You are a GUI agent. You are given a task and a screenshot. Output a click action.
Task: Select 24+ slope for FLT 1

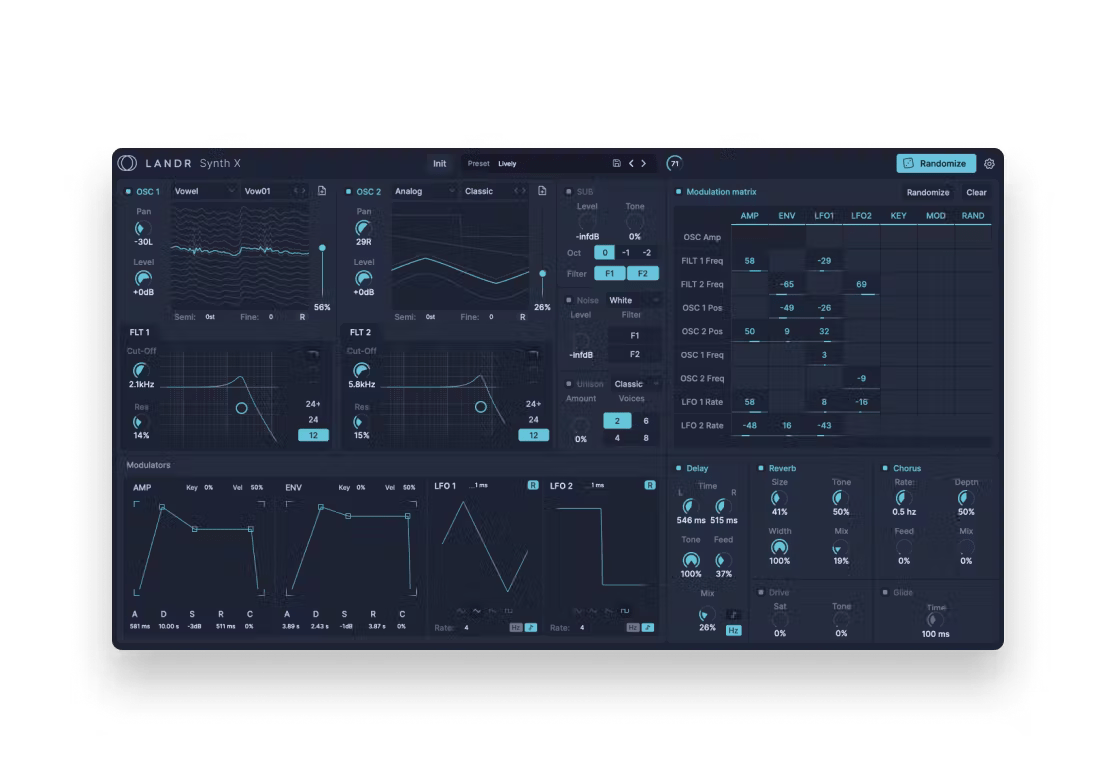pyautogui.click(x=314, y=404)
